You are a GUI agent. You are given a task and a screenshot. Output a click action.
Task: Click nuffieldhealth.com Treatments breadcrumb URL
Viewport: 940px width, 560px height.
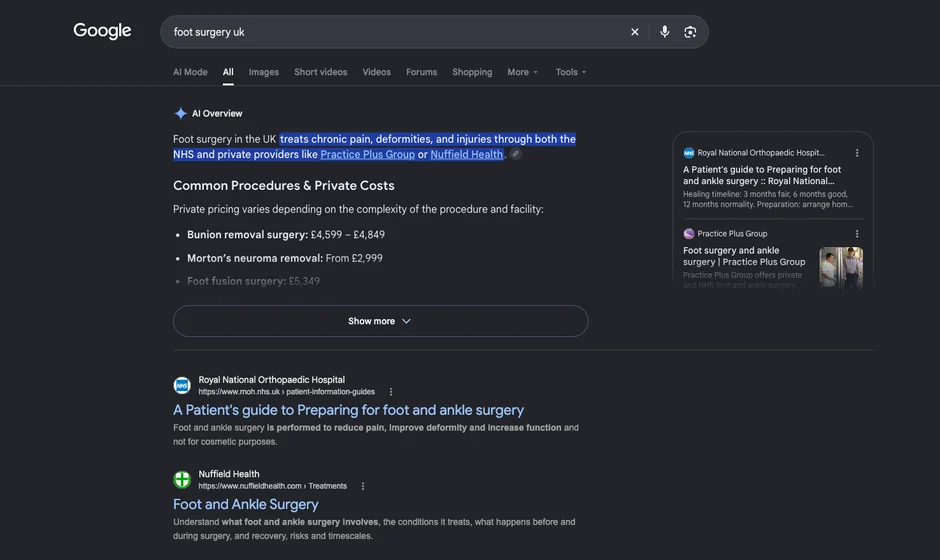coord(273,486)
